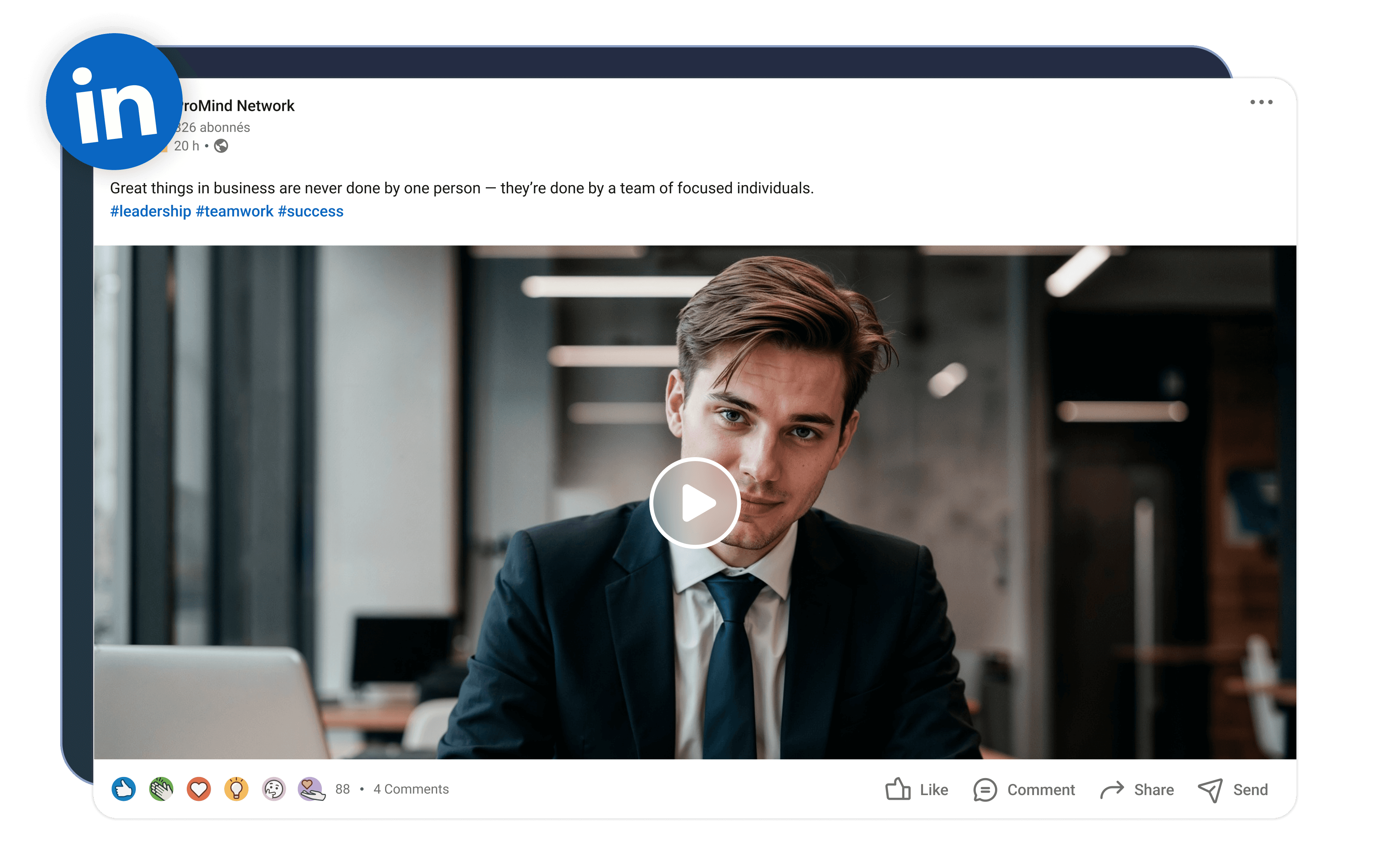Viewport: 1389px width, 868px height.
Task: Click the LinkedIn logo badge
Action: tap(115, 101)
